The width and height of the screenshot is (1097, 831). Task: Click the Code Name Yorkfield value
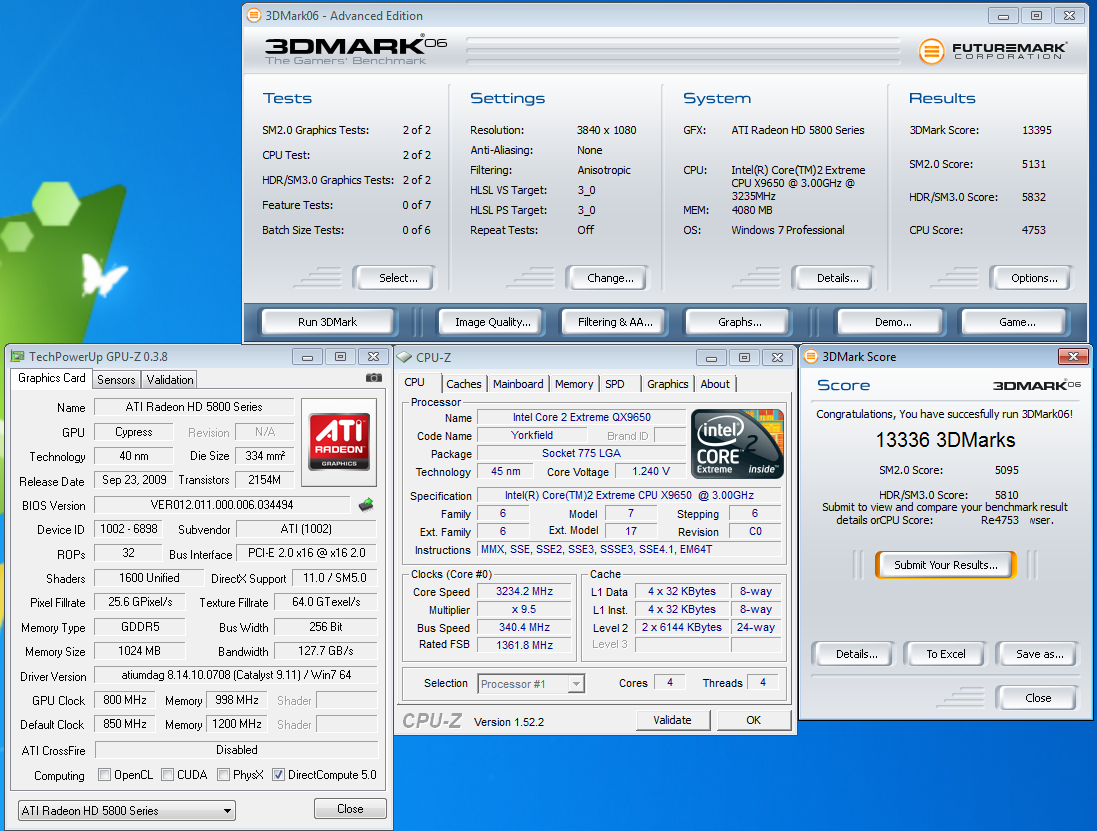pos(532,435)
